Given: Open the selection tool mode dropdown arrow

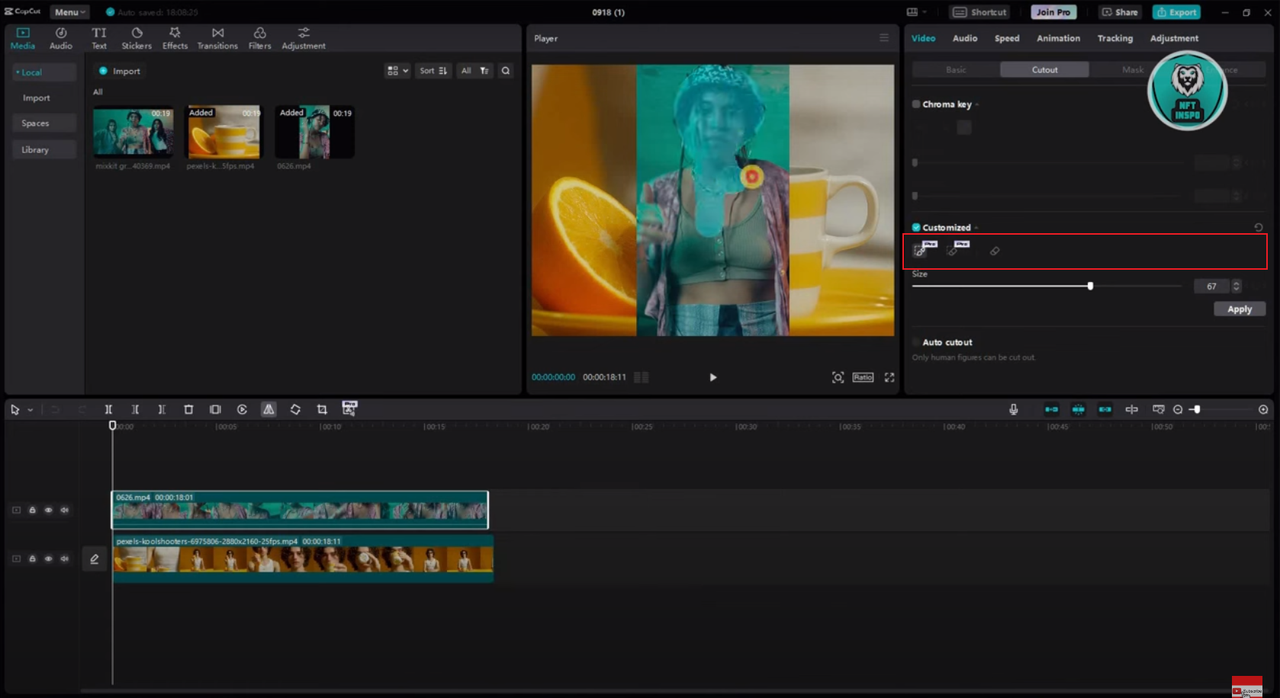Looking at the screenshot, I should coord(30,410).
